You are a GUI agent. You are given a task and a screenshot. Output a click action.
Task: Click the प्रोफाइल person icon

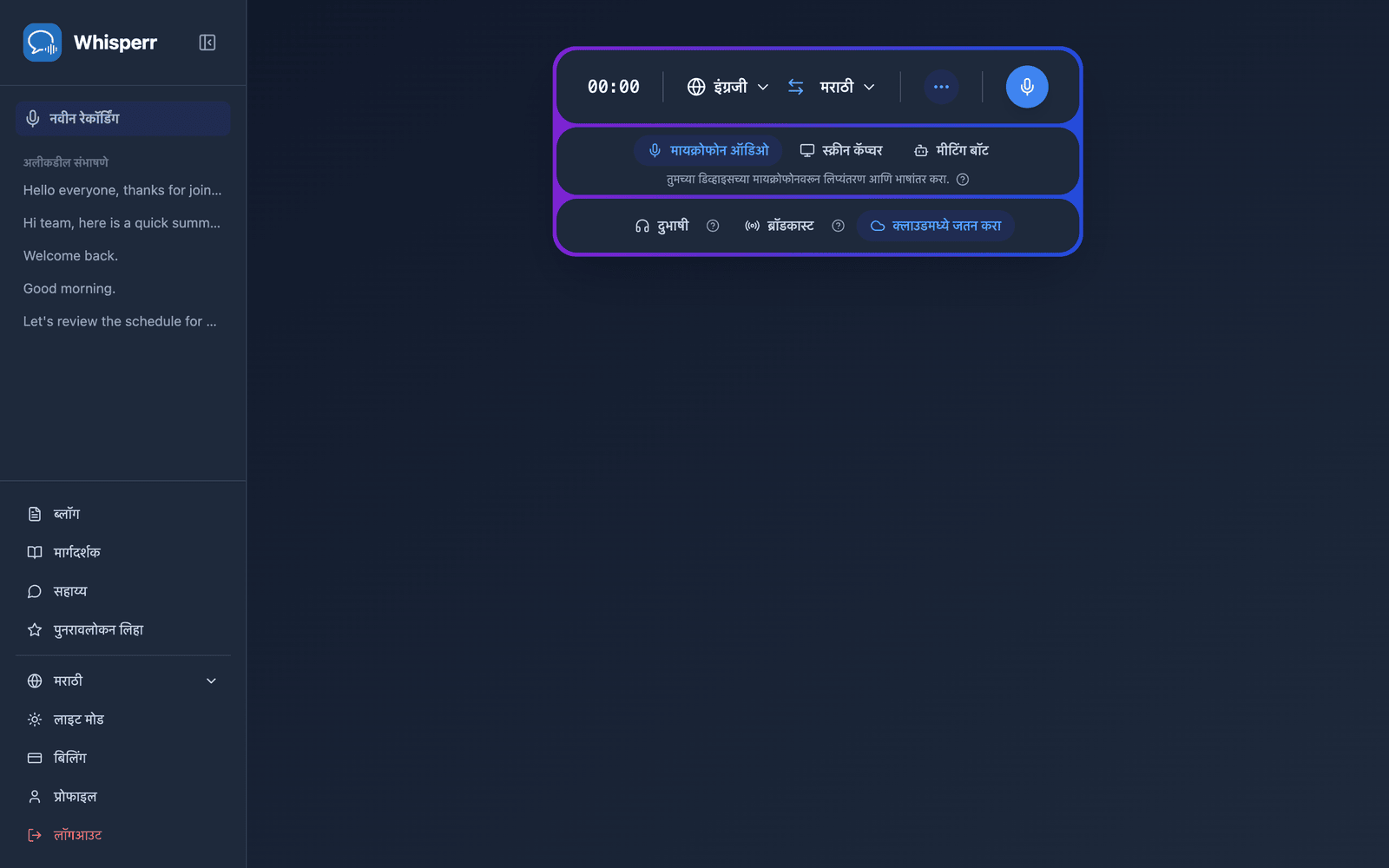tap(35, 797)
